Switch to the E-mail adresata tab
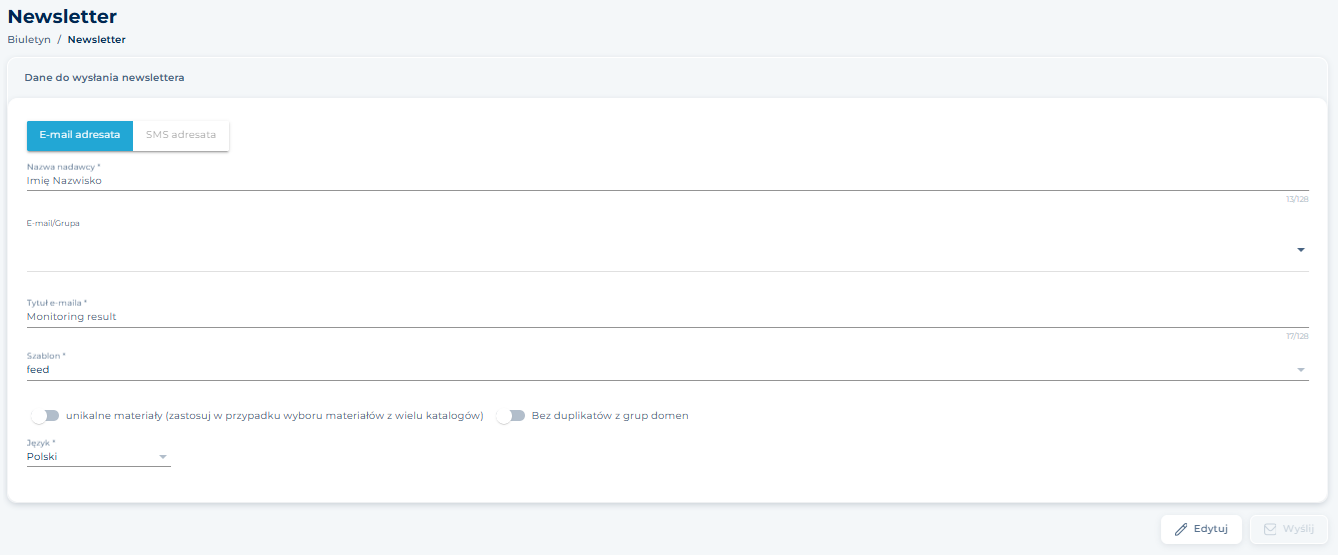 point(80,135)
